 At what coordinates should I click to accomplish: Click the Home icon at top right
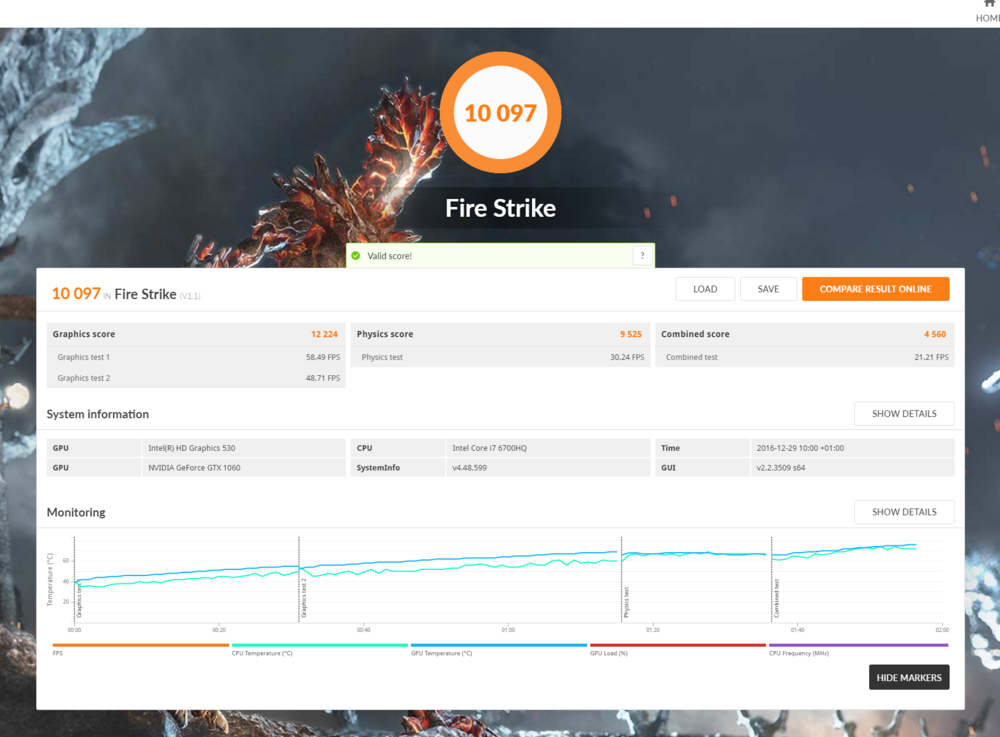(989, 5)
